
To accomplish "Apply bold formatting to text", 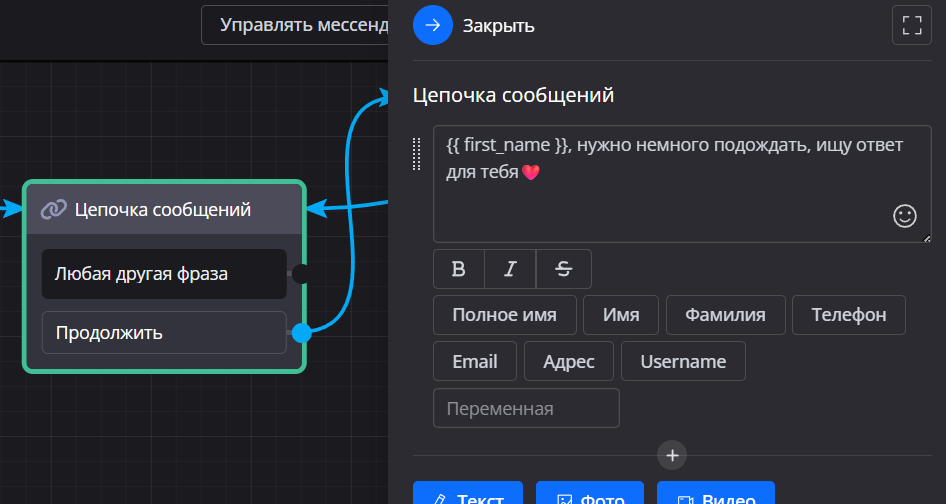I will (459, 269).
